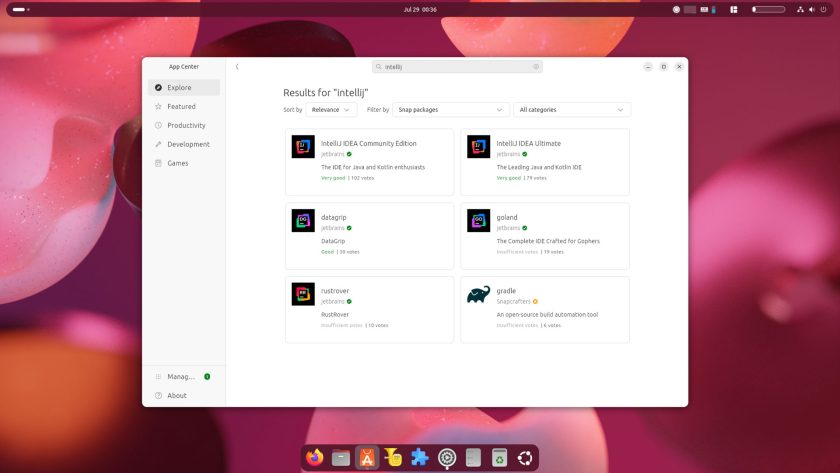Open the gear-with-play app in dock

pyautogui.click(x=447, y=457)
